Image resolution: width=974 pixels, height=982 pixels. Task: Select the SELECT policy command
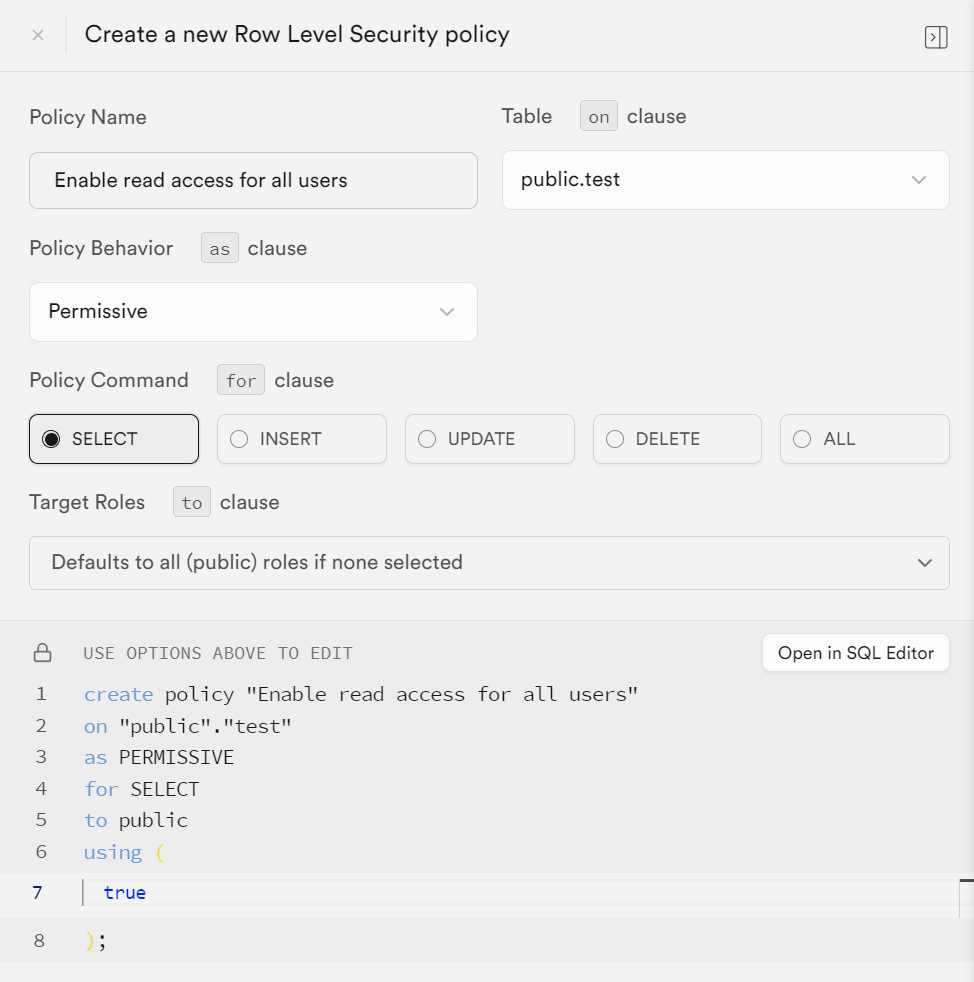(x=114, y=439)
